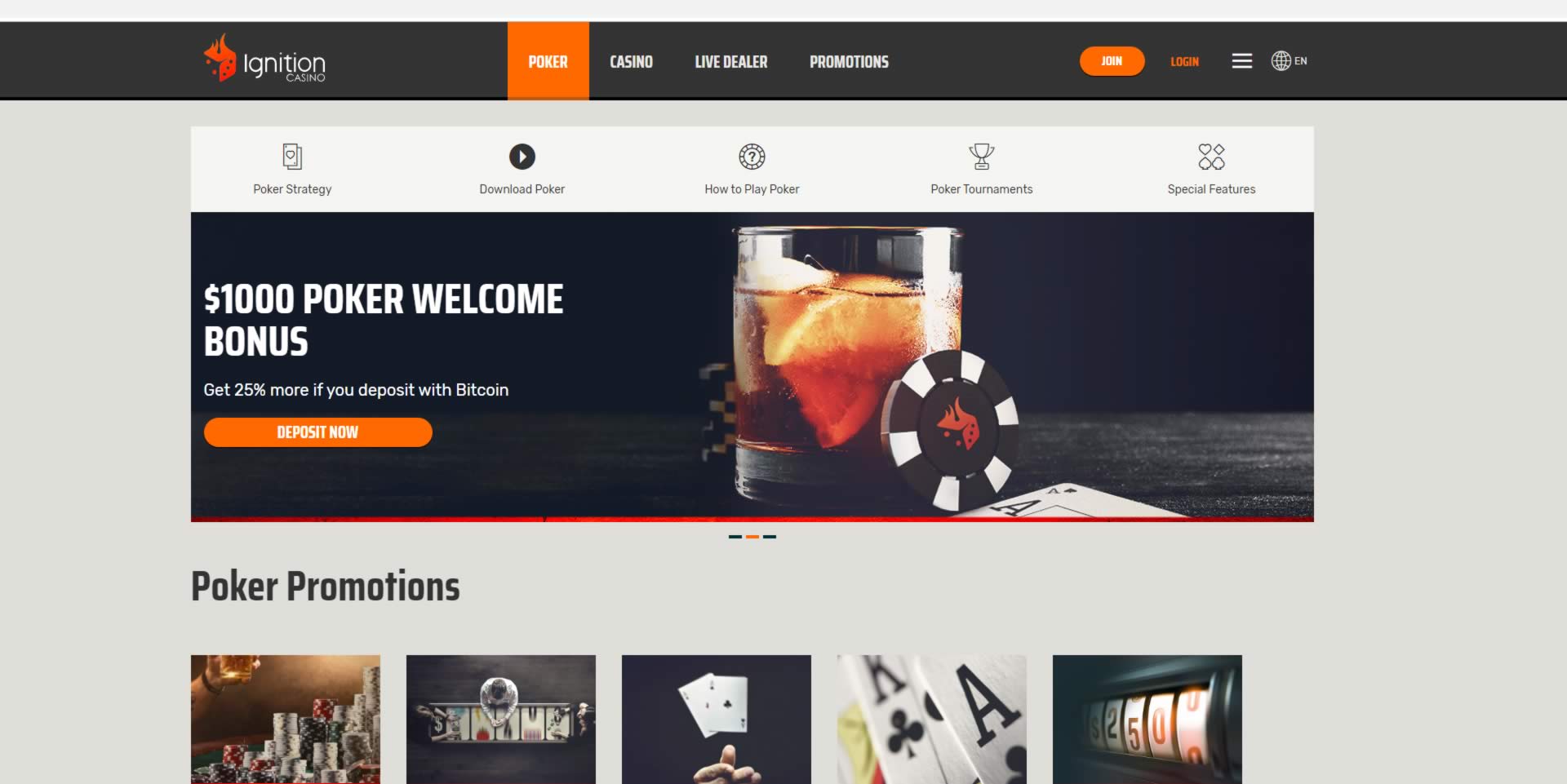
Task: Click the Login link
Action: pyautogui.click(x=1184, y=62)
